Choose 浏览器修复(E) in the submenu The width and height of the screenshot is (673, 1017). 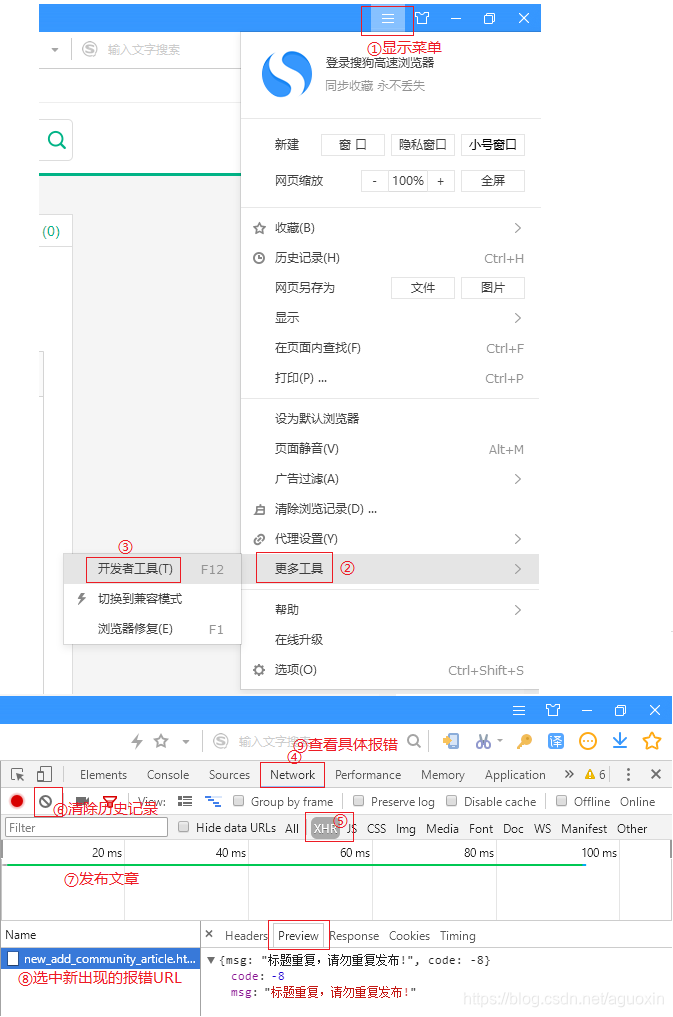pyautogui.click(x=152, y=629)
